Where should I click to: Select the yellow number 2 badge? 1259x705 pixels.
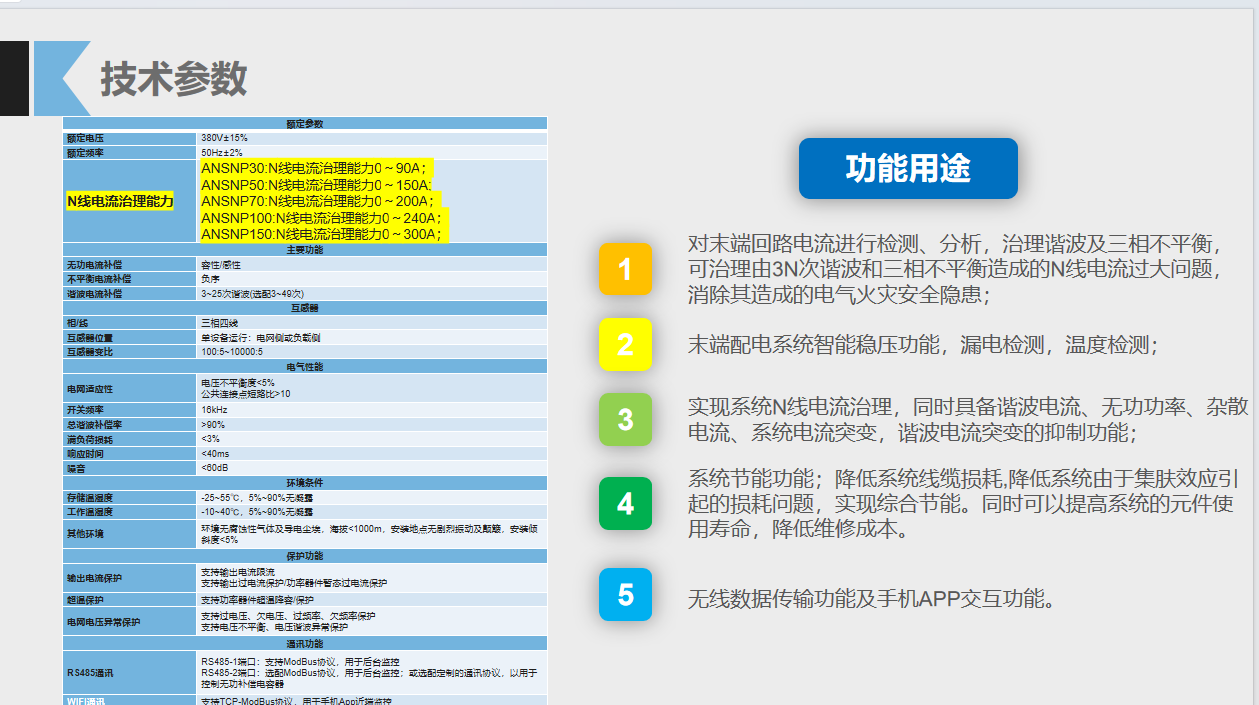click(x=625, y=345)
